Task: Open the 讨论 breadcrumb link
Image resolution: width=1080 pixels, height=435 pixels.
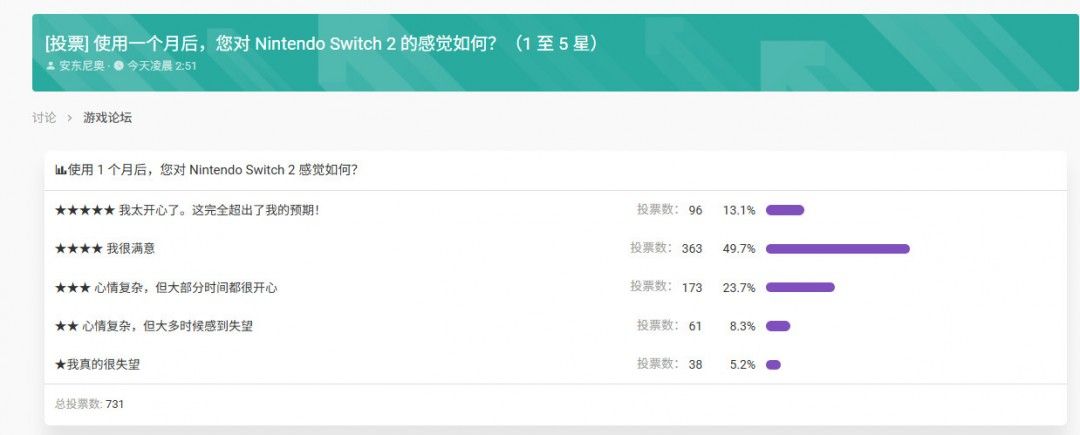Action: [x=44, y=118]
